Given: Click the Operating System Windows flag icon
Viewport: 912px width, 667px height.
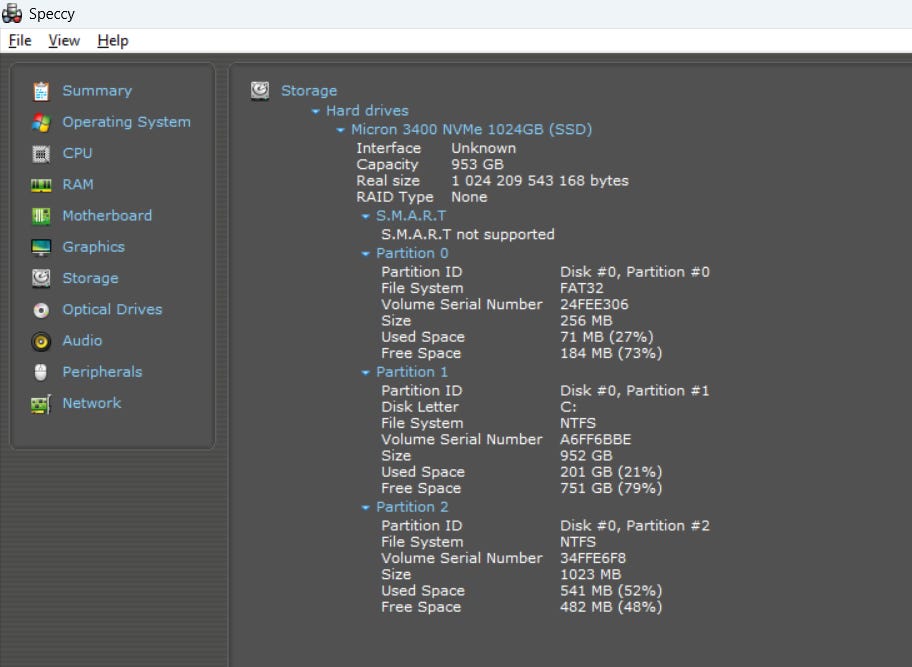Looking at the screenshot, I should [x=41, y=122].
